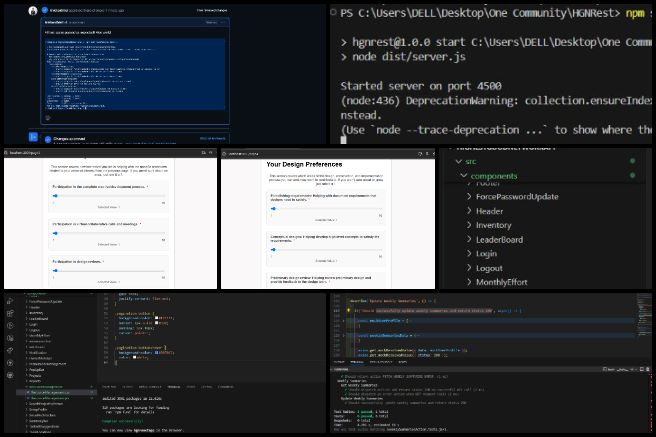Open Extensions in the bottom-left VS Code activity bar
Image resolution: width=656 pixels, height=437 pixels.
(10, 313)
